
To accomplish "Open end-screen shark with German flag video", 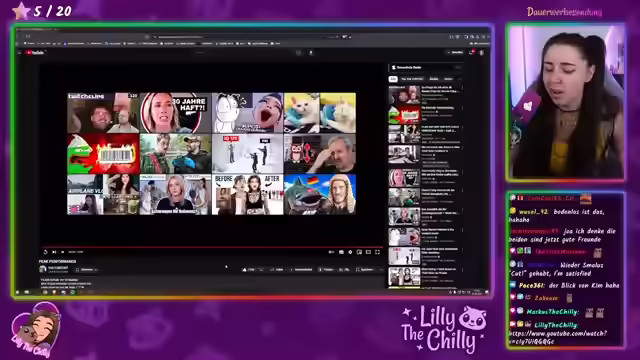I will [320, 195].
